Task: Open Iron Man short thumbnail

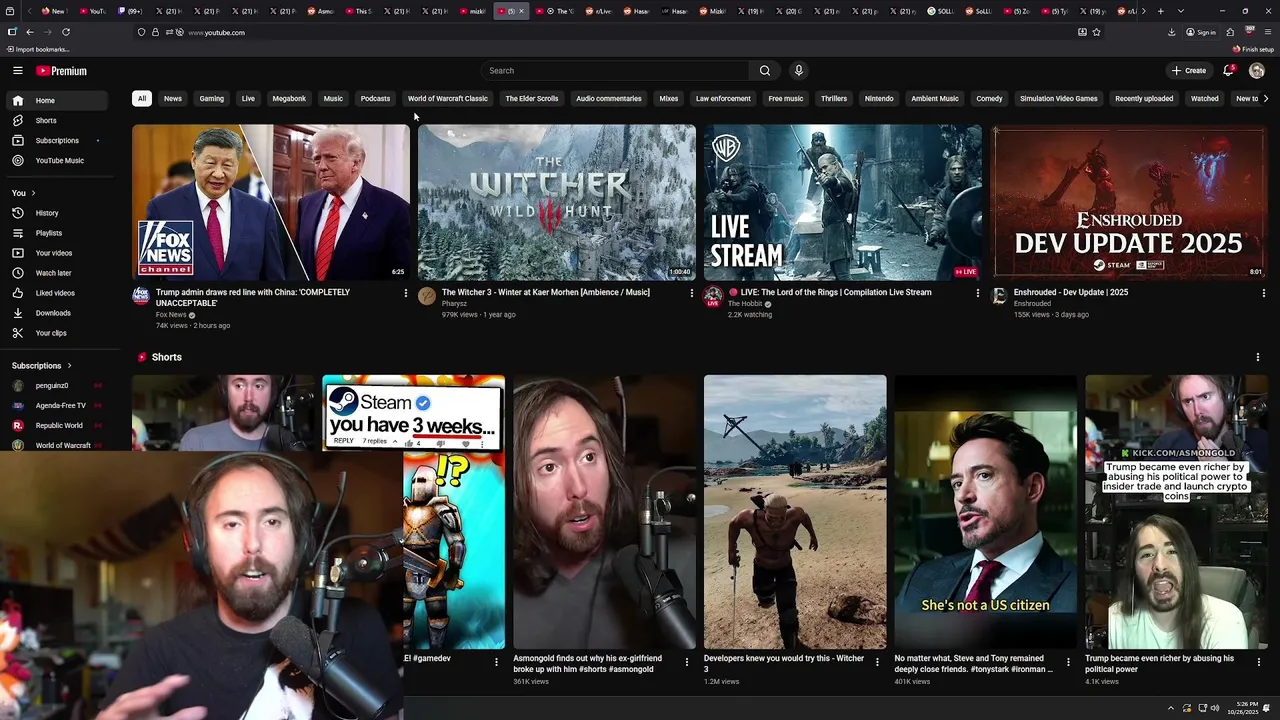Action: 986,512
